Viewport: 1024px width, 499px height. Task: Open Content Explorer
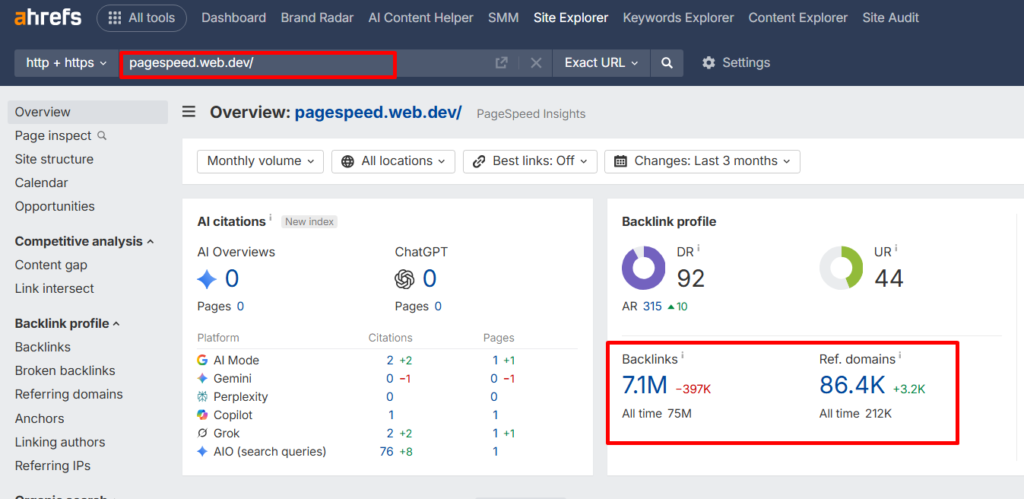798,18
